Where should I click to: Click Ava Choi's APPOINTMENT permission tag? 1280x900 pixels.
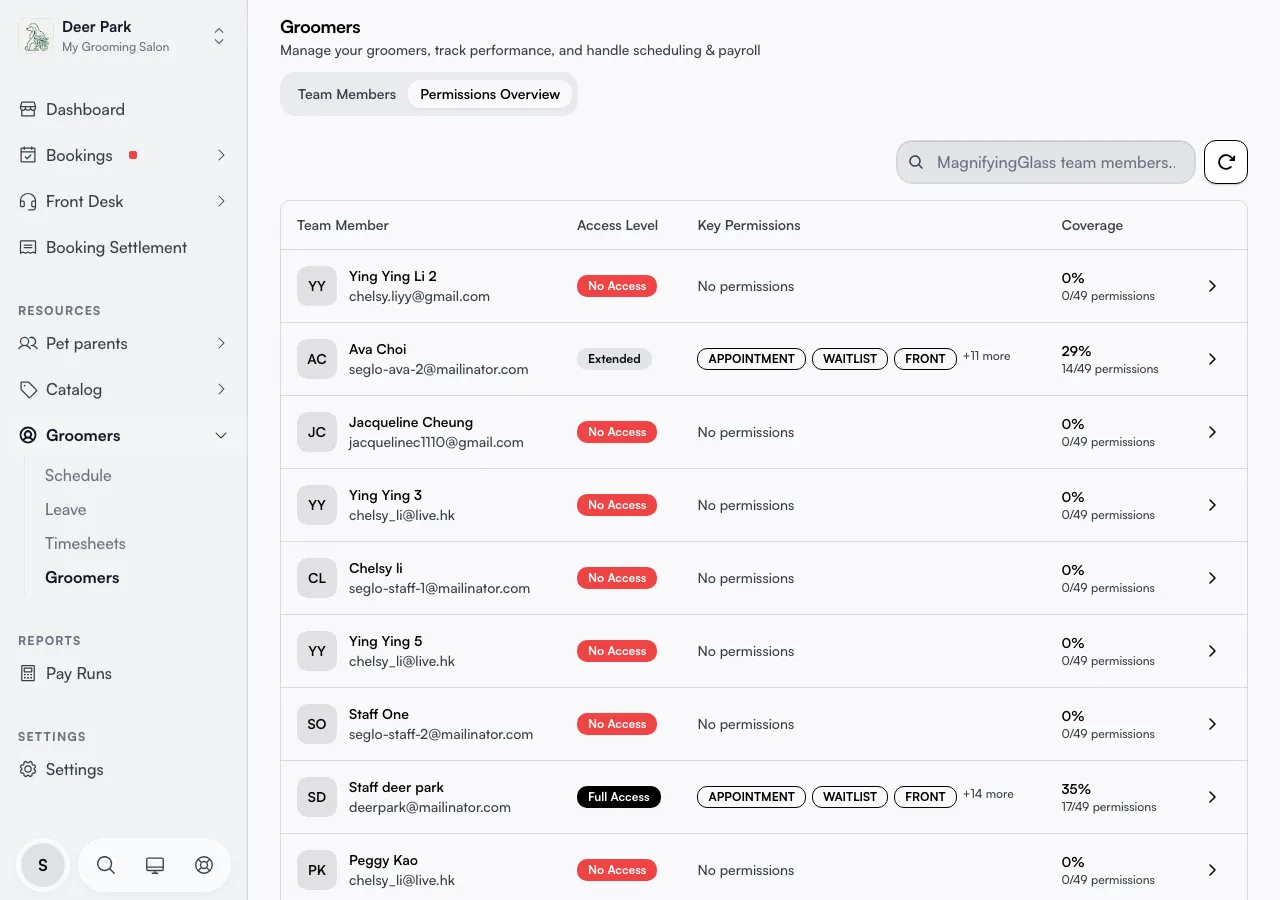[751, 359]
